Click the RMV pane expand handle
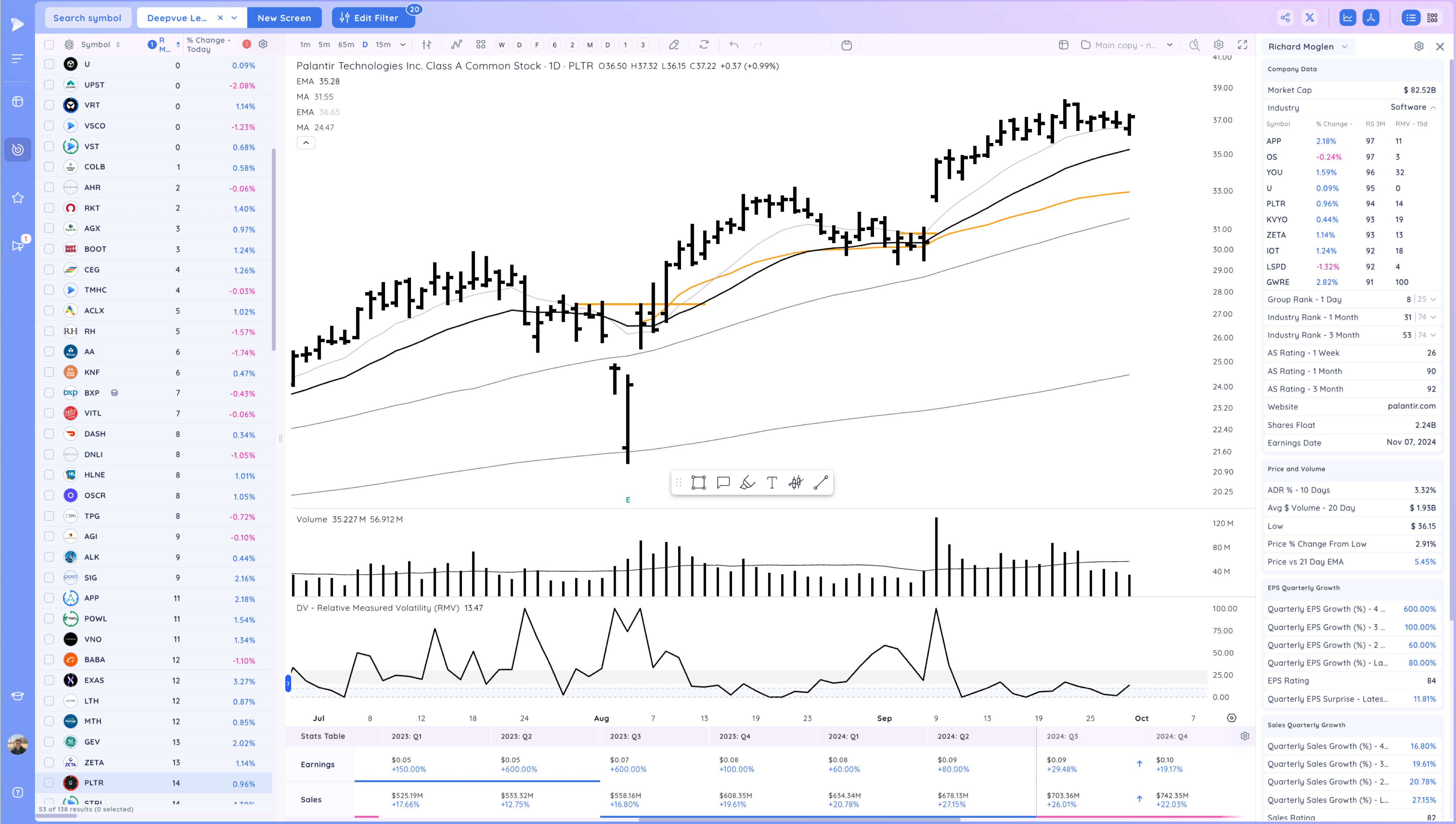 click(x=288, y=684)
